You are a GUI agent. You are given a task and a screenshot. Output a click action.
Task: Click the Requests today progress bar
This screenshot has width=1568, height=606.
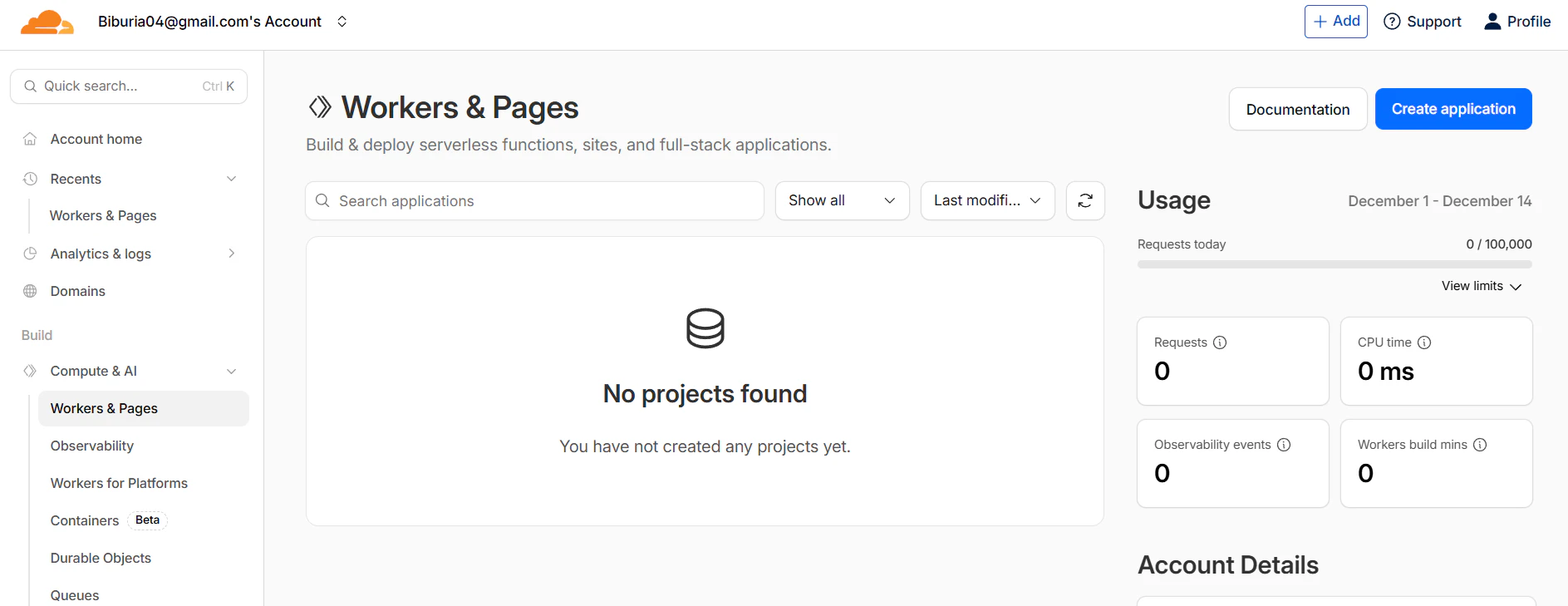click(x=1335, y=264)
